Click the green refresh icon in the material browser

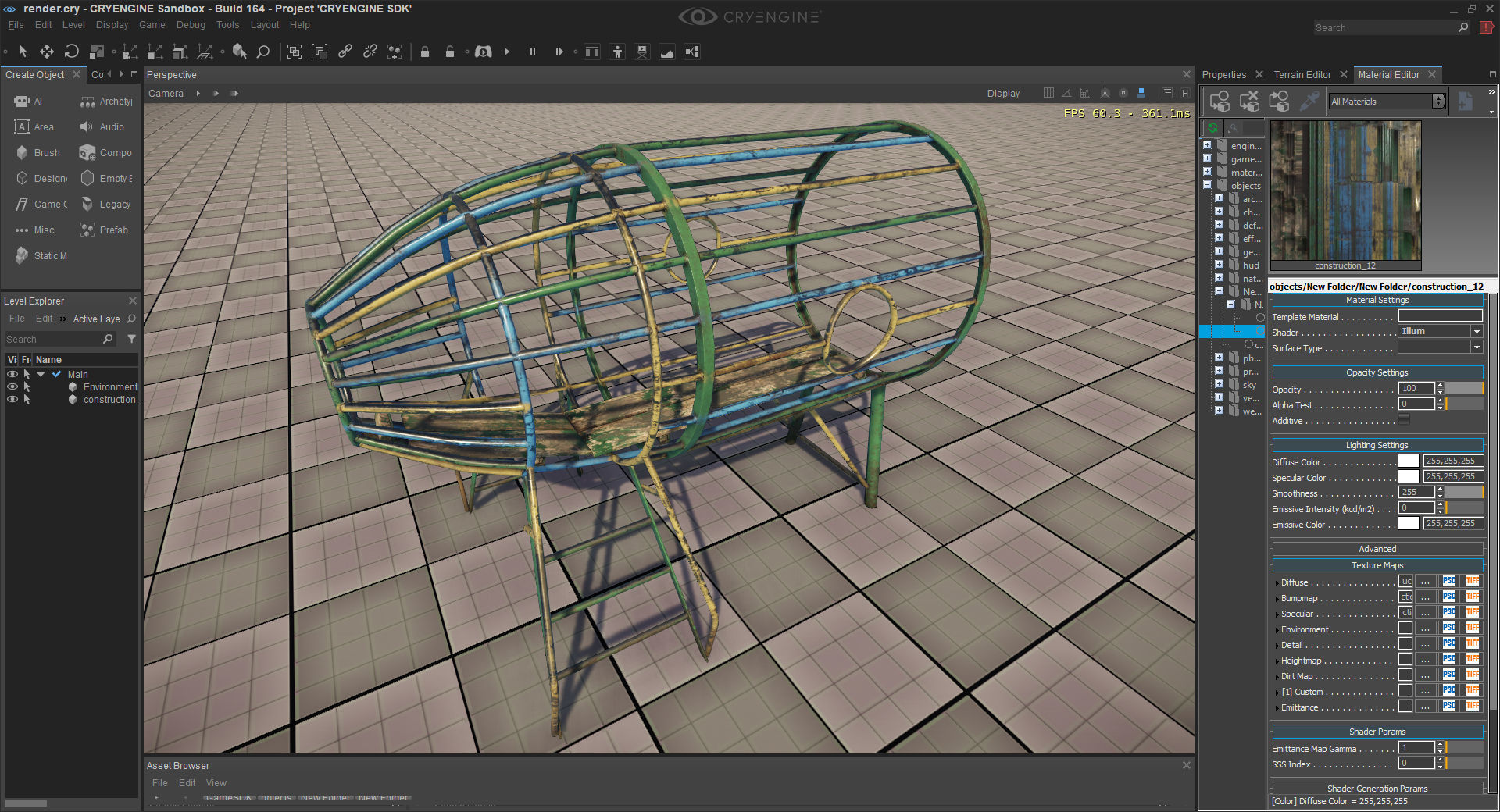coord(1212,127)
